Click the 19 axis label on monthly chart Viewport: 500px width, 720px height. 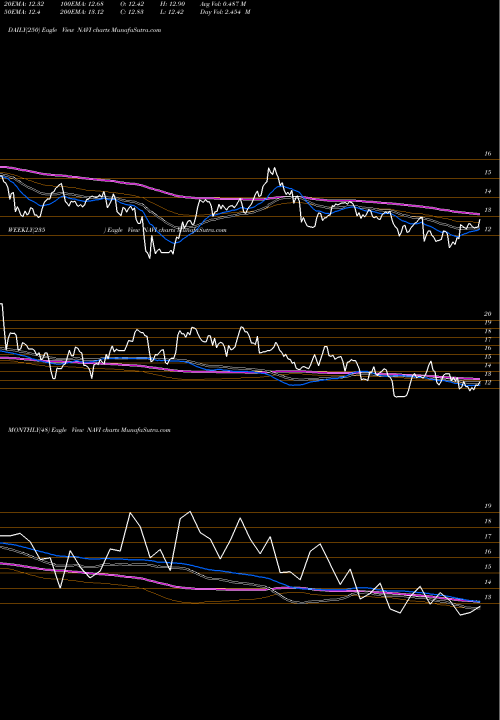point(488,506)
